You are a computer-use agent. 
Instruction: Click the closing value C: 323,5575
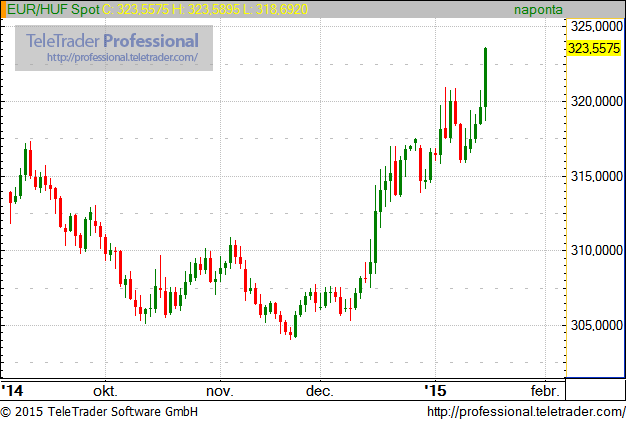point(136,9)
